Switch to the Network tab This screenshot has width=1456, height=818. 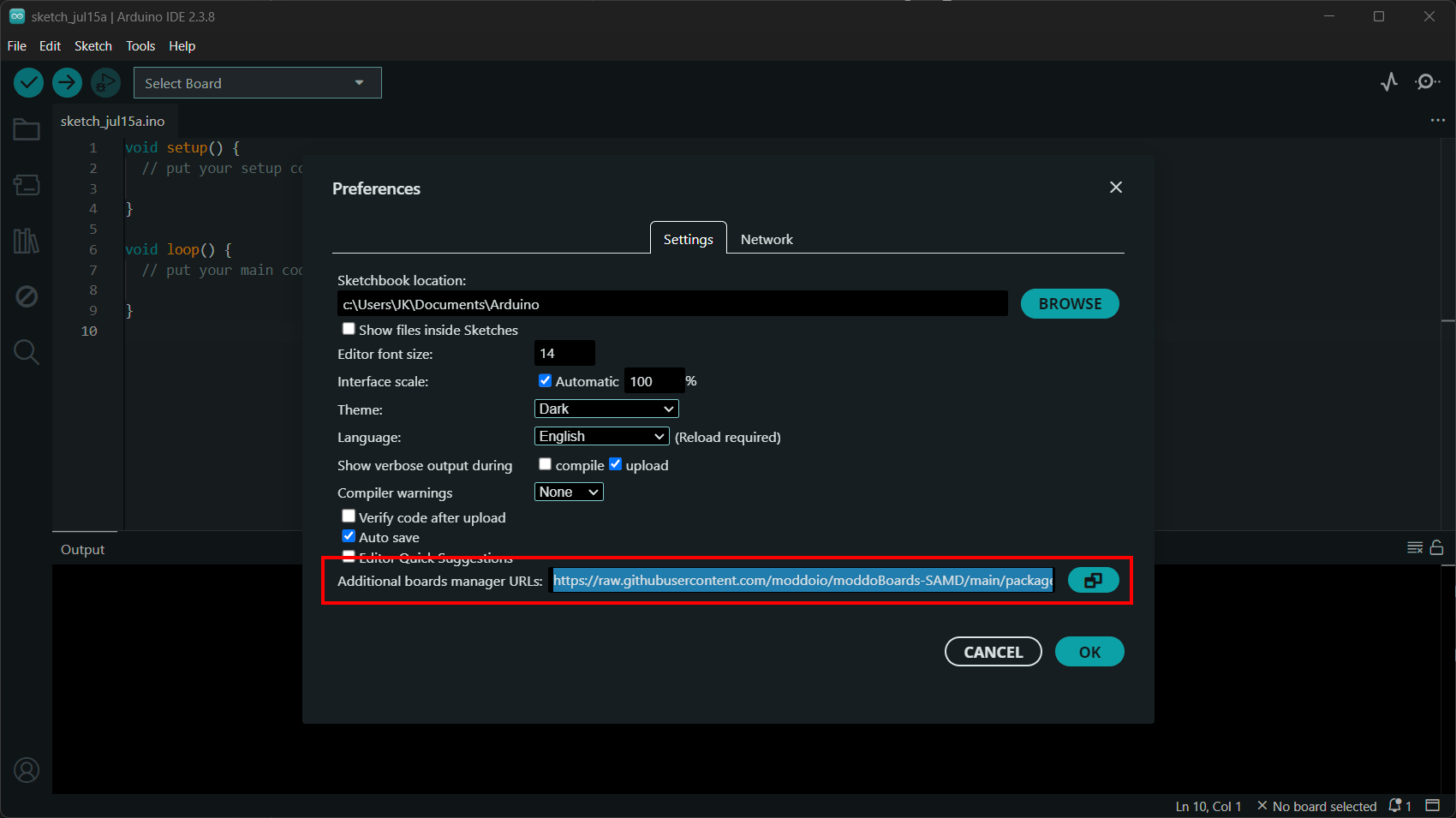pos(767,239)
